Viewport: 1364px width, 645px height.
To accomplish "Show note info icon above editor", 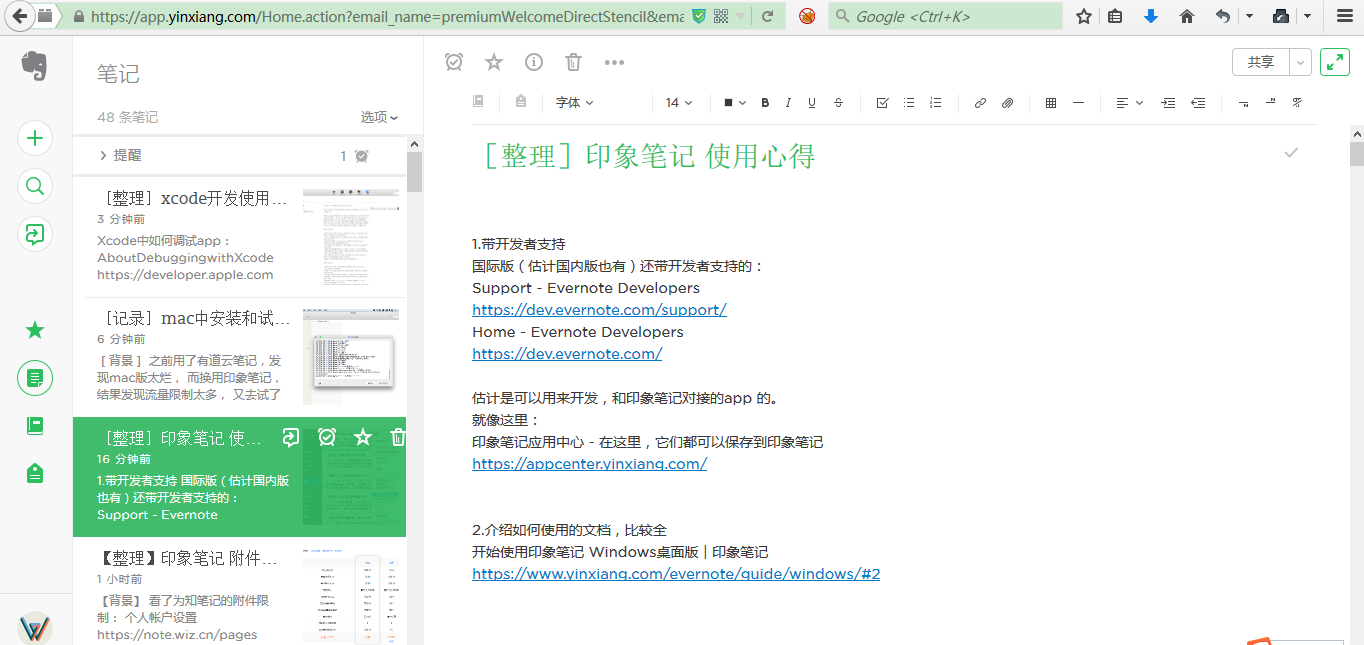I will pyautogui.click(x=534, y=62).
